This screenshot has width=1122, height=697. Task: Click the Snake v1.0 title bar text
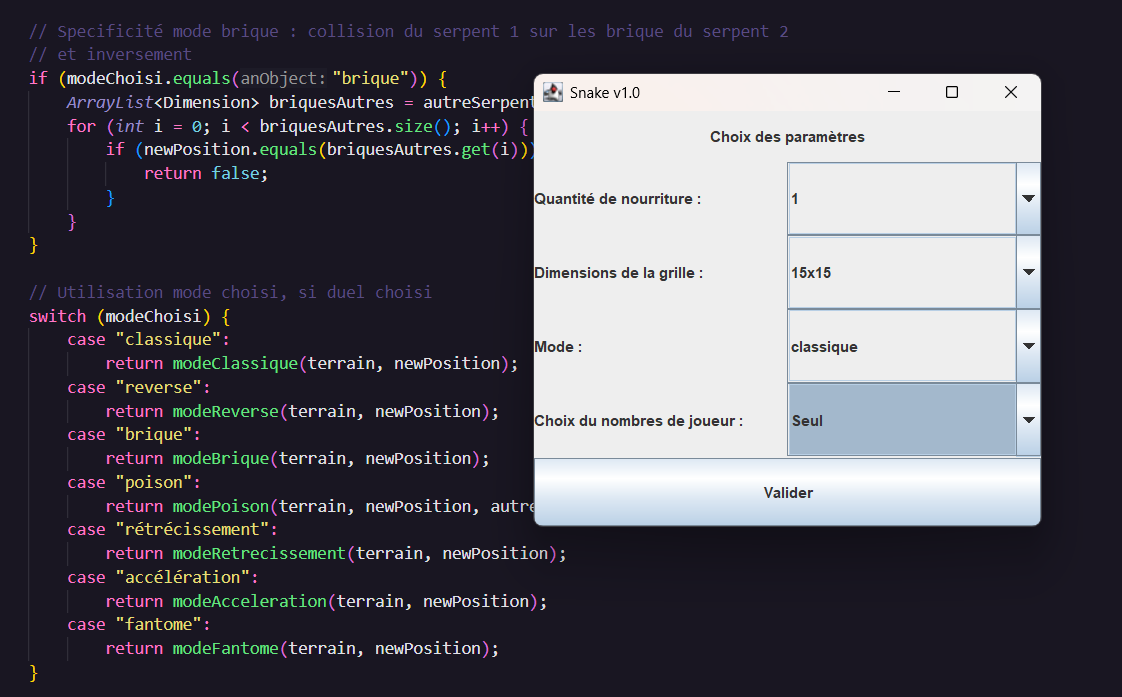[605, 93]
